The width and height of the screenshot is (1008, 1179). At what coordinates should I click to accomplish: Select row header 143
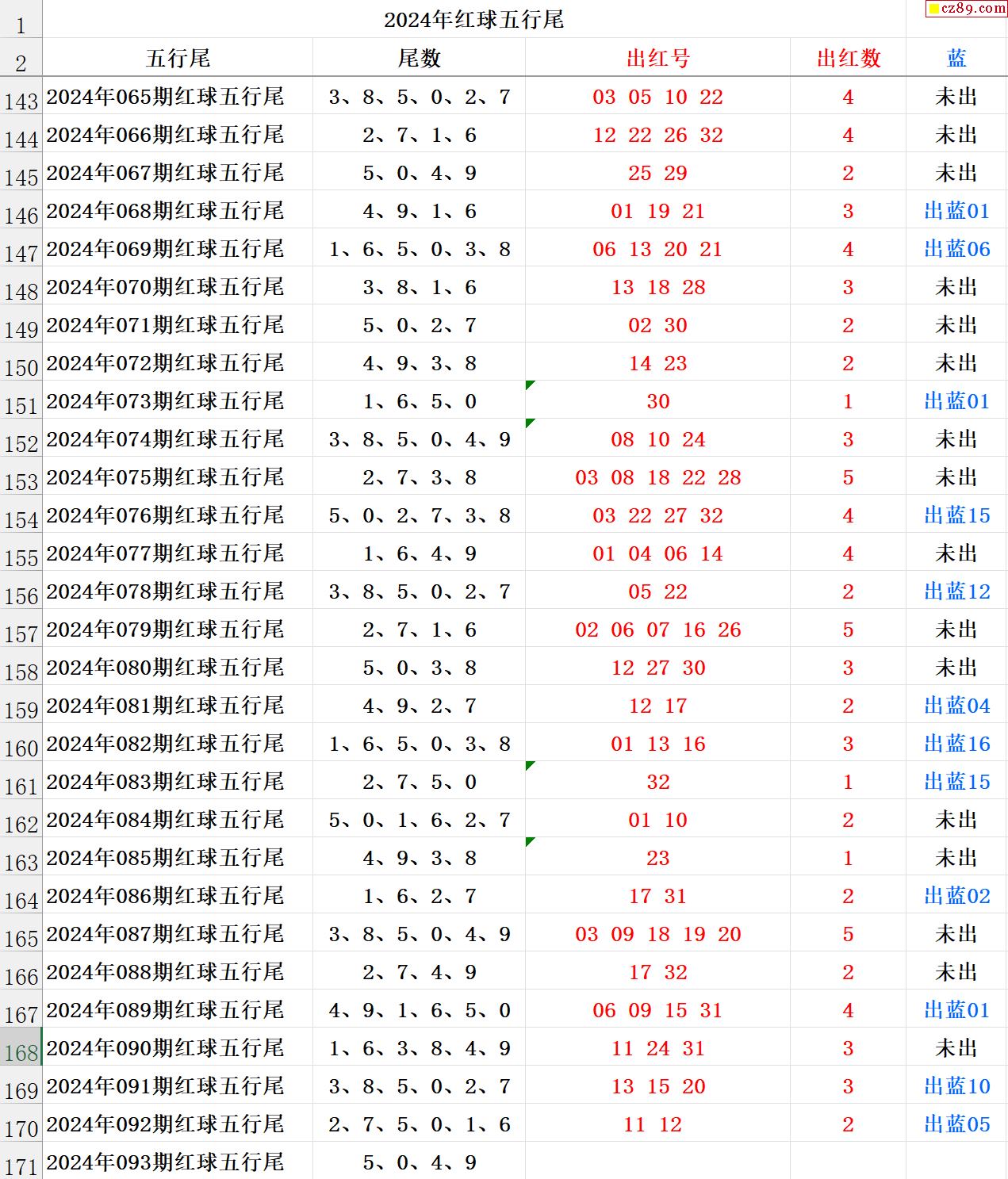tap(21, 97)
